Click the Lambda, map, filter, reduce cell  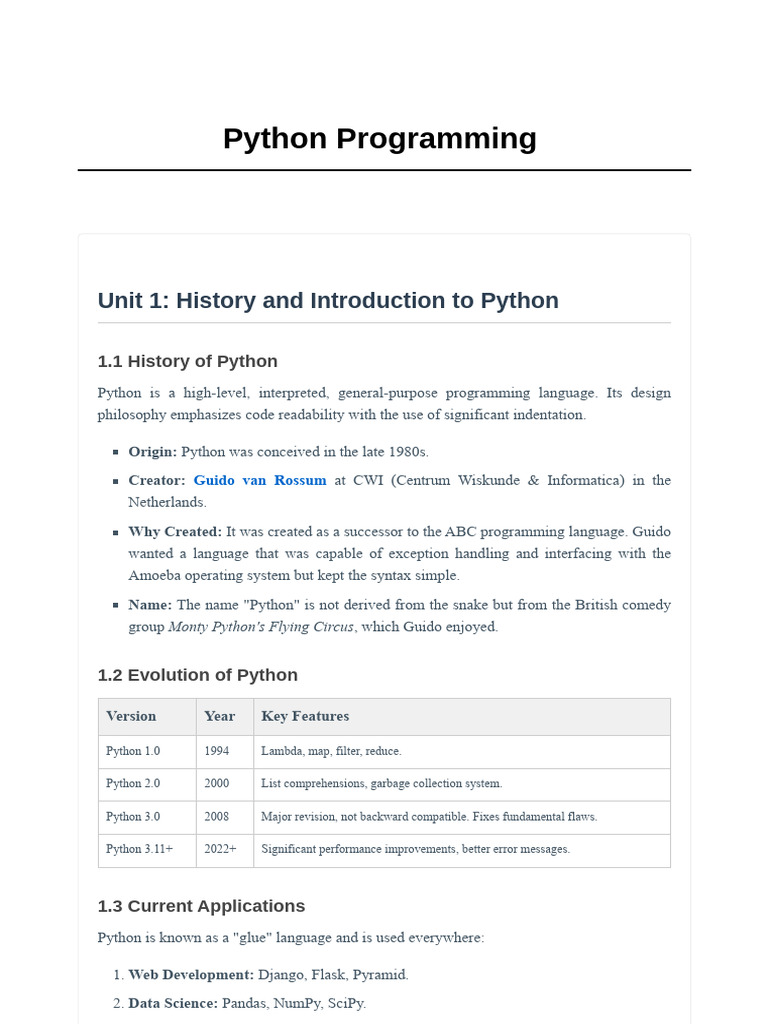pyautogui.click(x=331, y=751)
